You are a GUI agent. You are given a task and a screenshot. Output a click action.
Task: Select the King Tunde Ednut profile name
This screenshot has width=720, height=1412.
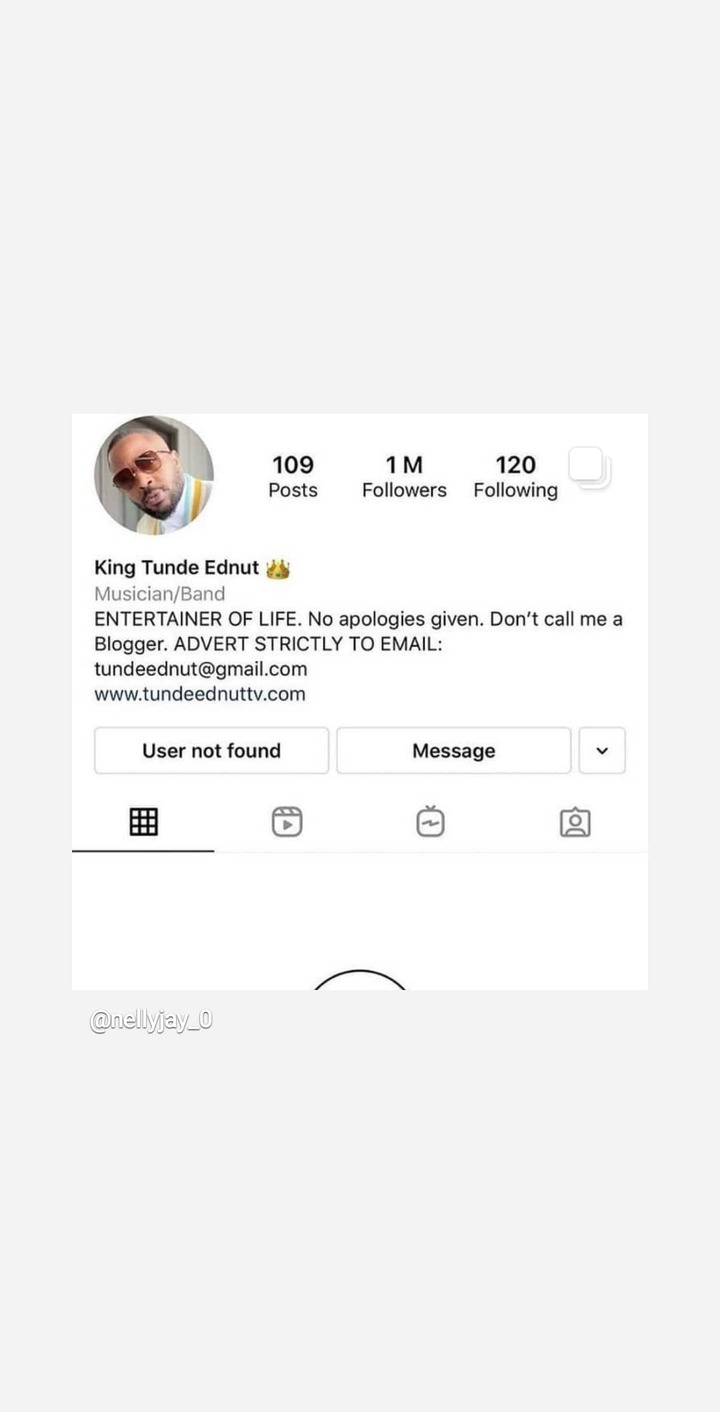(x=177, y=568)
